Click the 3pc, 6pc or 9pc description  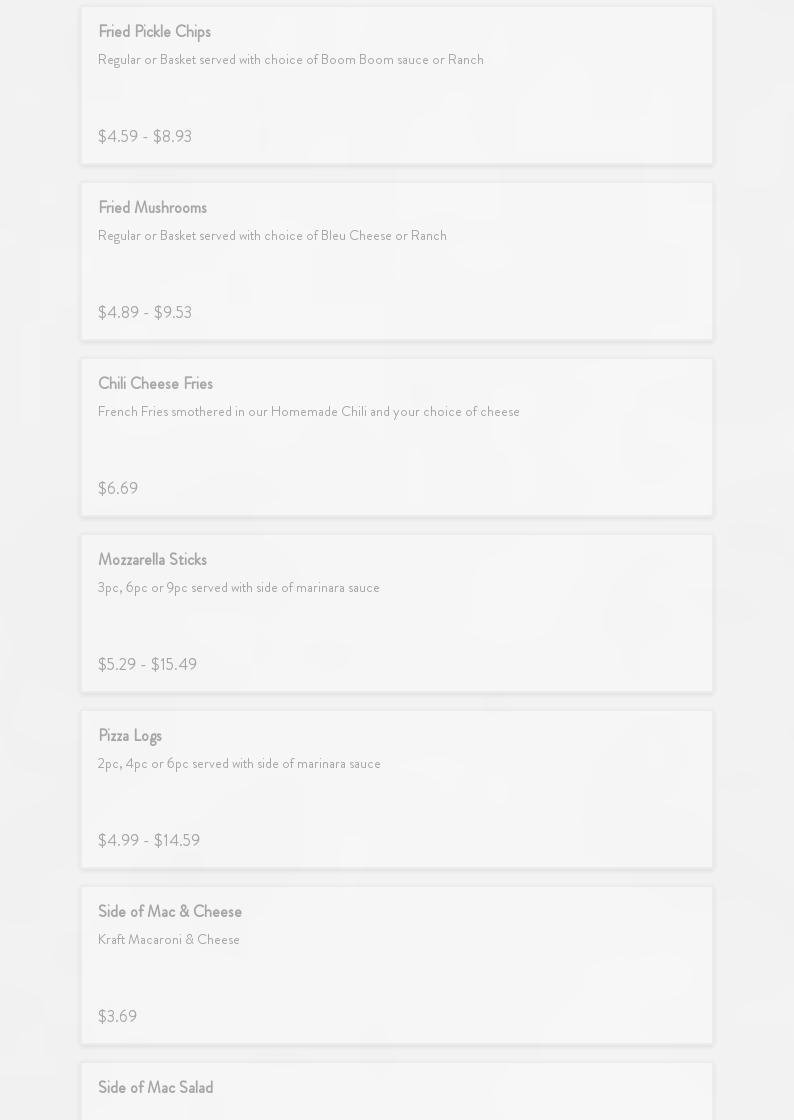coord(238,588)
